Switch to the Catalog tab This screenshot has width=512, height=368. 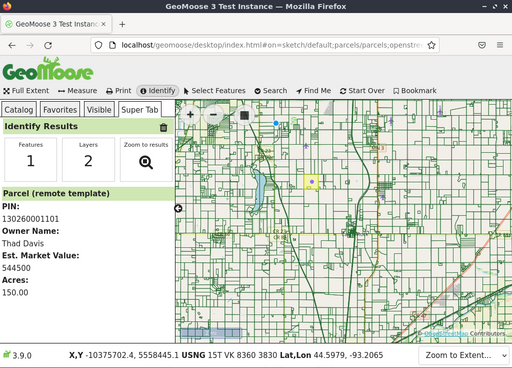(19, 110)
